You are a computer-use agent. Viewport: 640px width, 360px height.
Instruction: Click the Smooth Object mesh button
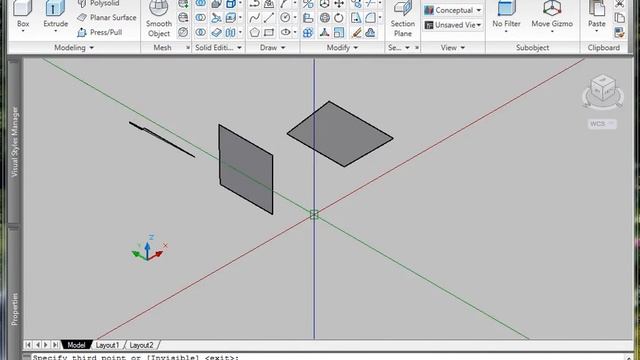(x=159, y=19)
